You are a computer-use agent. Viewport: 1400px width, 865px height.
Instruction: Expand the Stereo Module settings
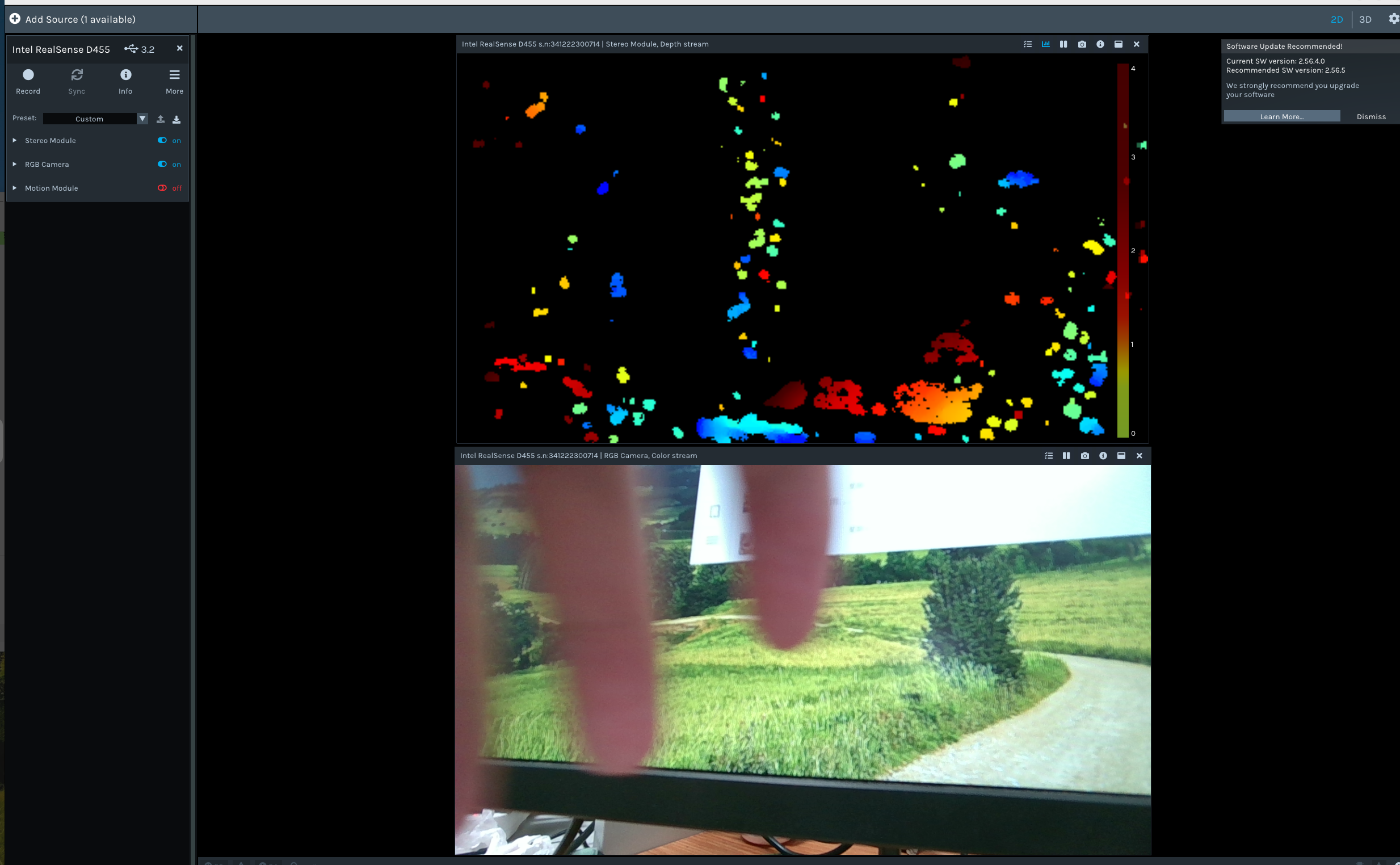click(x=14, y=140)
